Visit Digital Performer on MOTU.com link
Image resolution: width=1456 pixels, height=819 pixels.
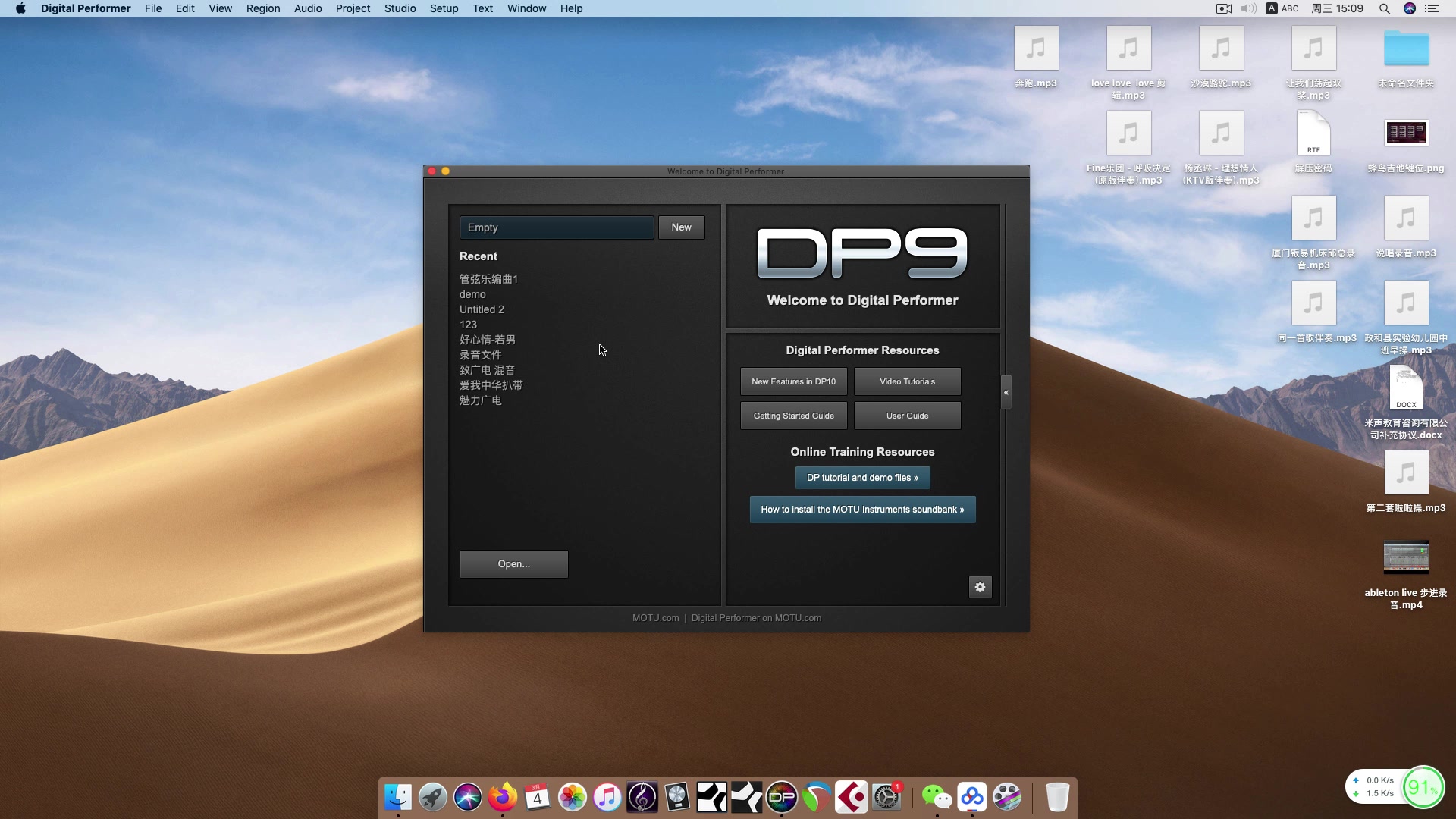[x=756, y=618]
